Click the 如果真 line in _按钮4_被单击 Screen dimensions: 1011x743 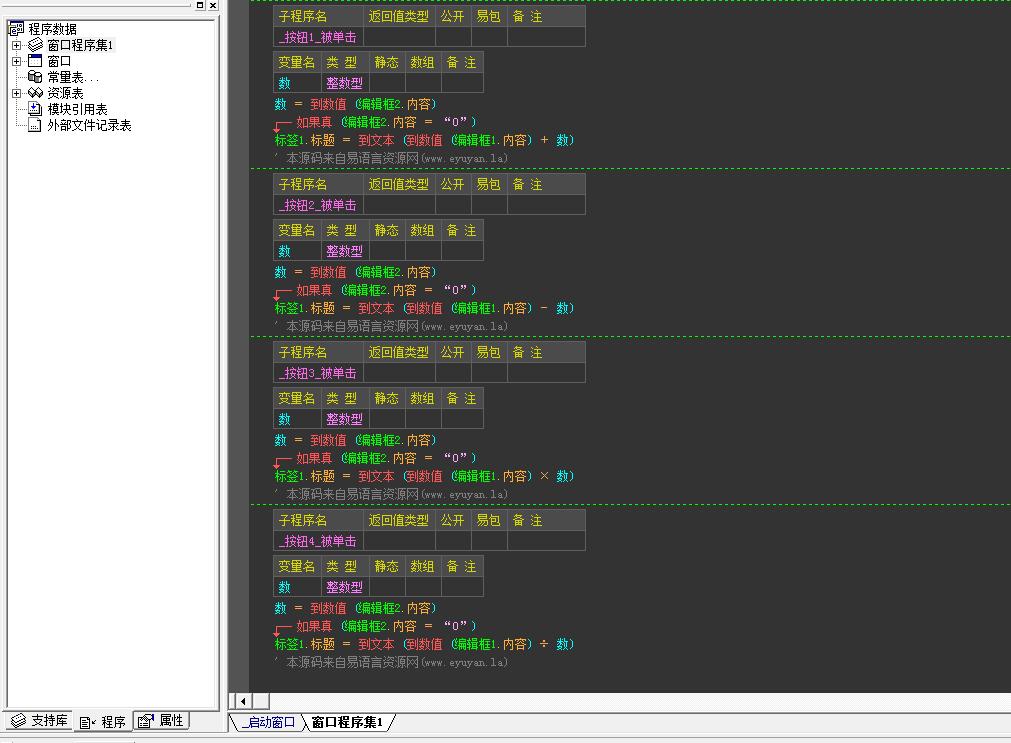(x=386, y=626)
